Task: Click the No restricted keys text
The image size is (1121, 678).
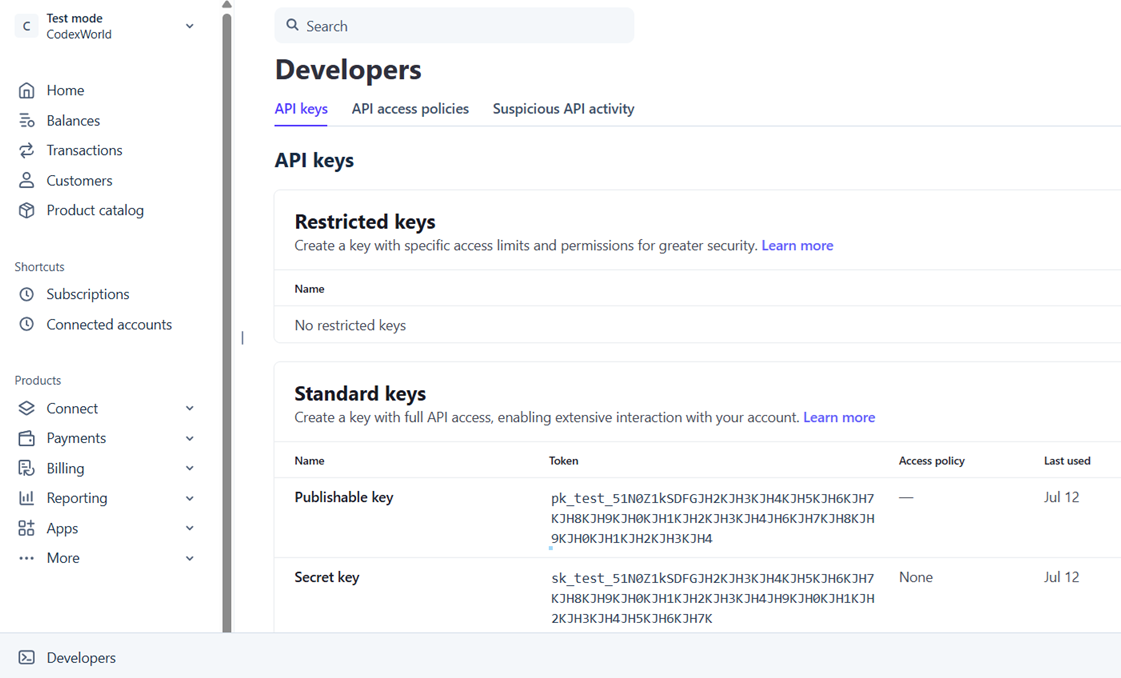Action: [350, 325]
